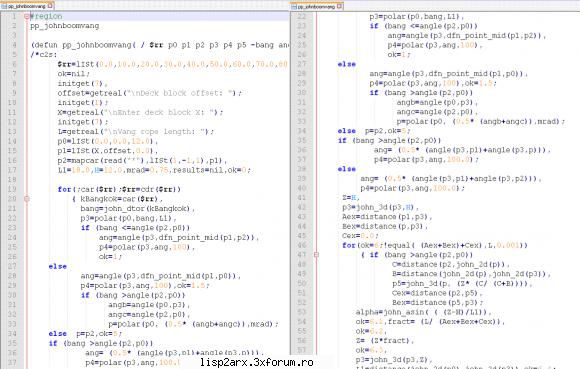
Task: Click the p3=john_3d(p3,H) line
Action: click(380, 207)
